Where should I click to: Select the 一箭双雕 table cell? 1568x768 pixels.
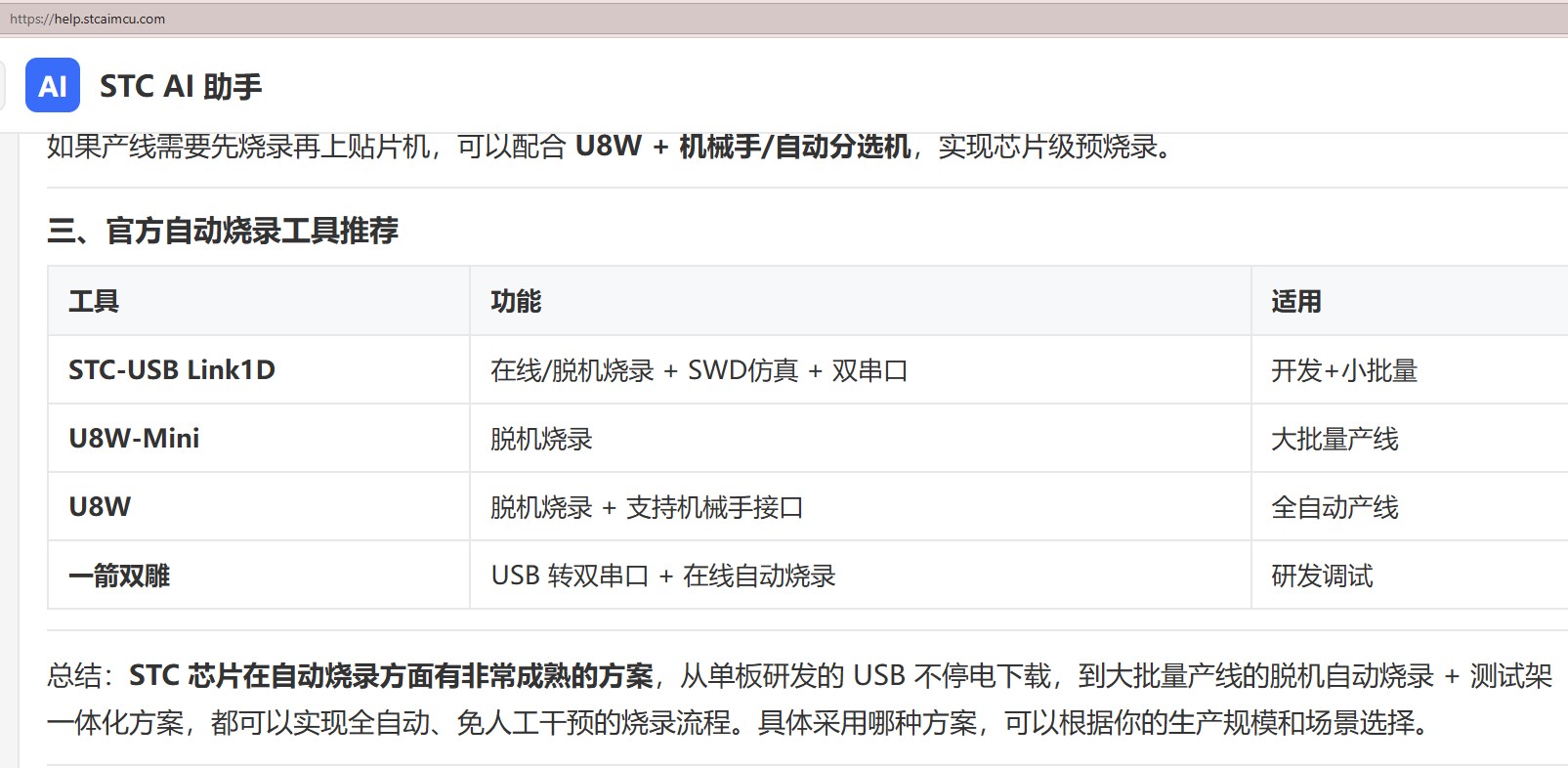point(259,576)
